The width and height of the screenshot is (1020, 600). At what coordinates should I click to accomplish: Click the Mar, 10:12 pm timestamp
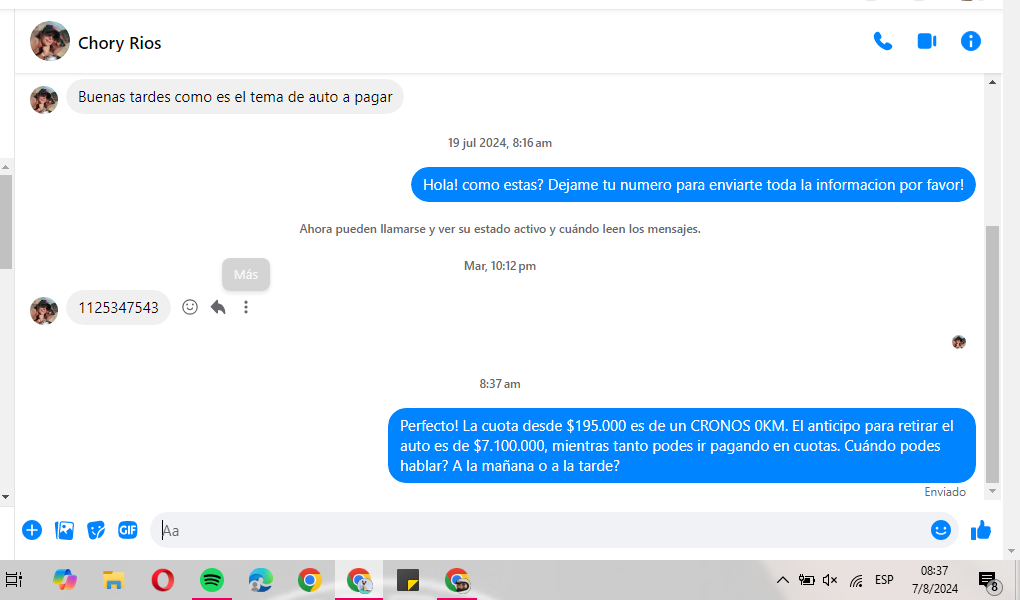(x=500, y=266)
